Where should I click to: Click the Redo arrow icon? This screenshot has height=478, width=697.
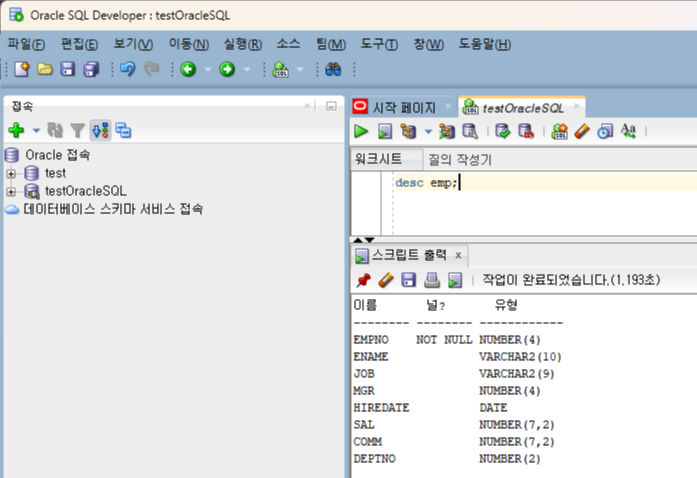[x=152, y=69]
